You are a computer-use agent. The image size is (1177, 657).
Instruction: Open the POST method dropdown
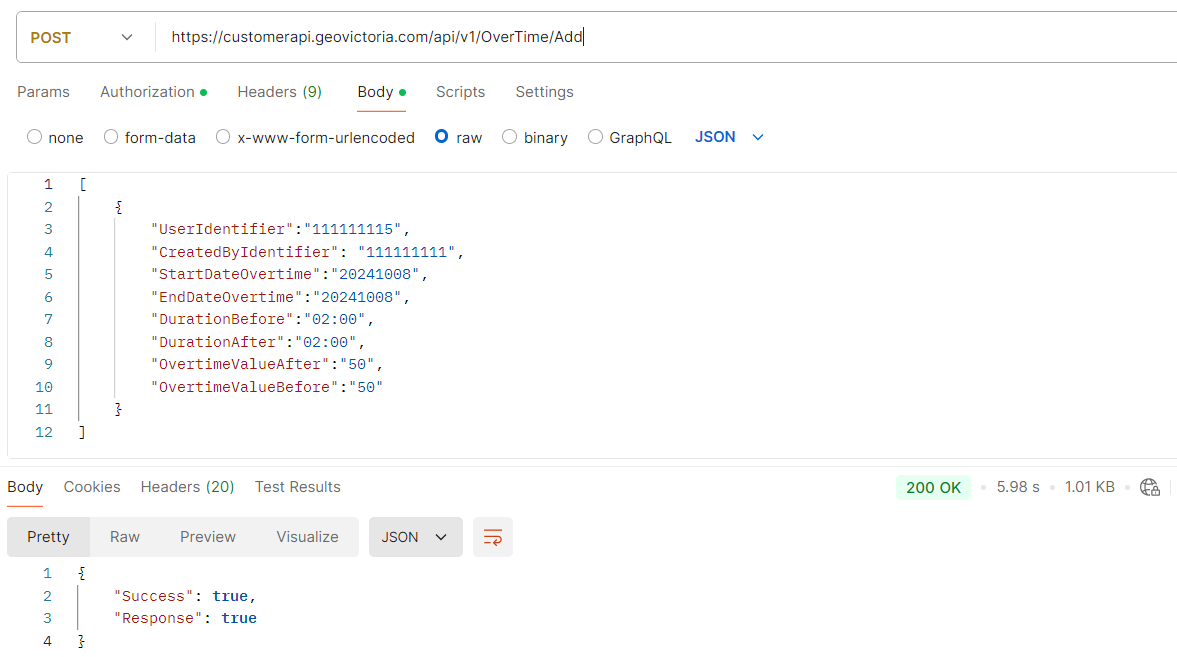pyautogui.click(x=82, y=37)
